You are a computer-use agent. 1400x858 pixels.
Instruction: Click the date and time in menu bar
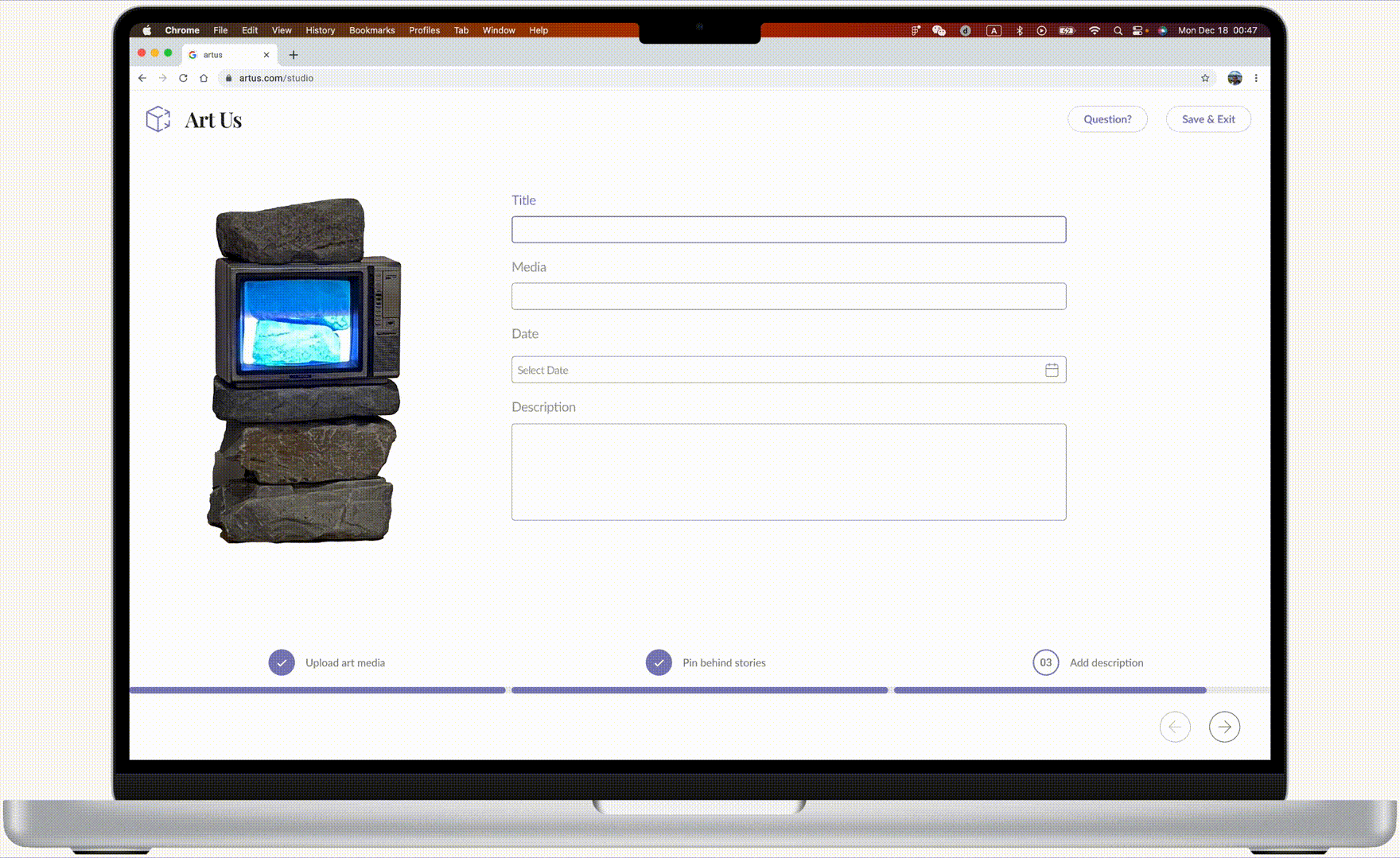pos(1217,30)
